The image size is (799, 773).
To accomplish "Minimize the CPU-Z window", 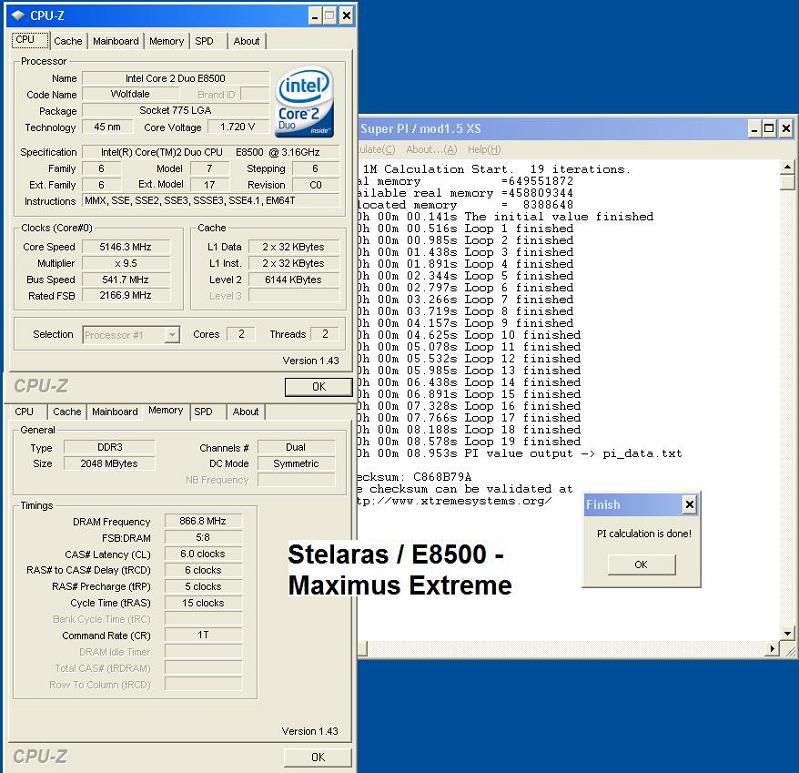I will (315, 15).
